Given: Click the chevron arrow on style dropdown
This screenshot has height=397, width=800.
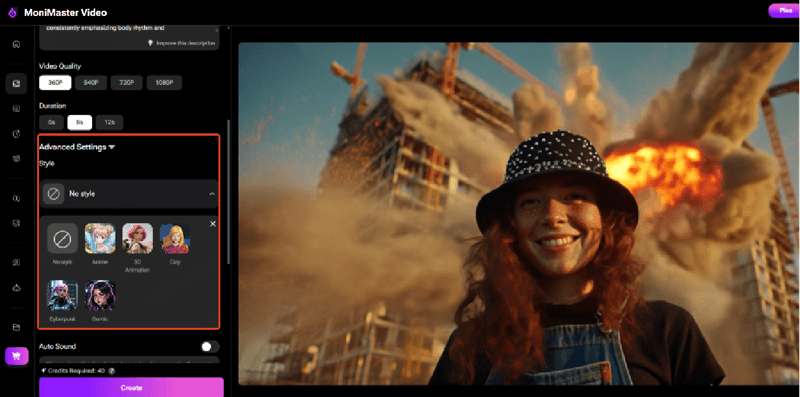Looking at the screenshot, I should tap(212, 194).
